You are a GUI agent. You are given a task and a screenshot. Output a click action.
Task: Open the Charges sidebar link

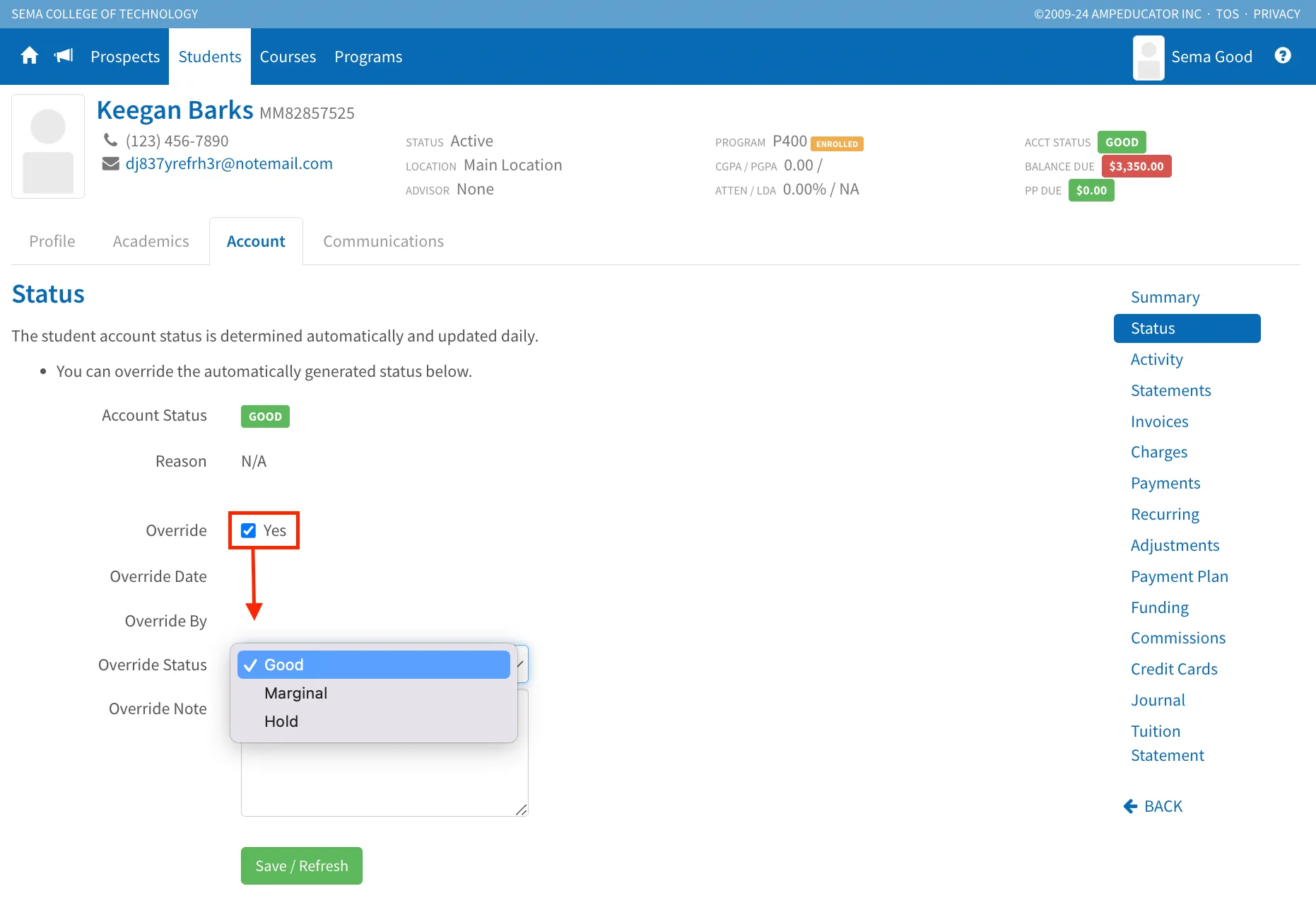[1159, 452]
